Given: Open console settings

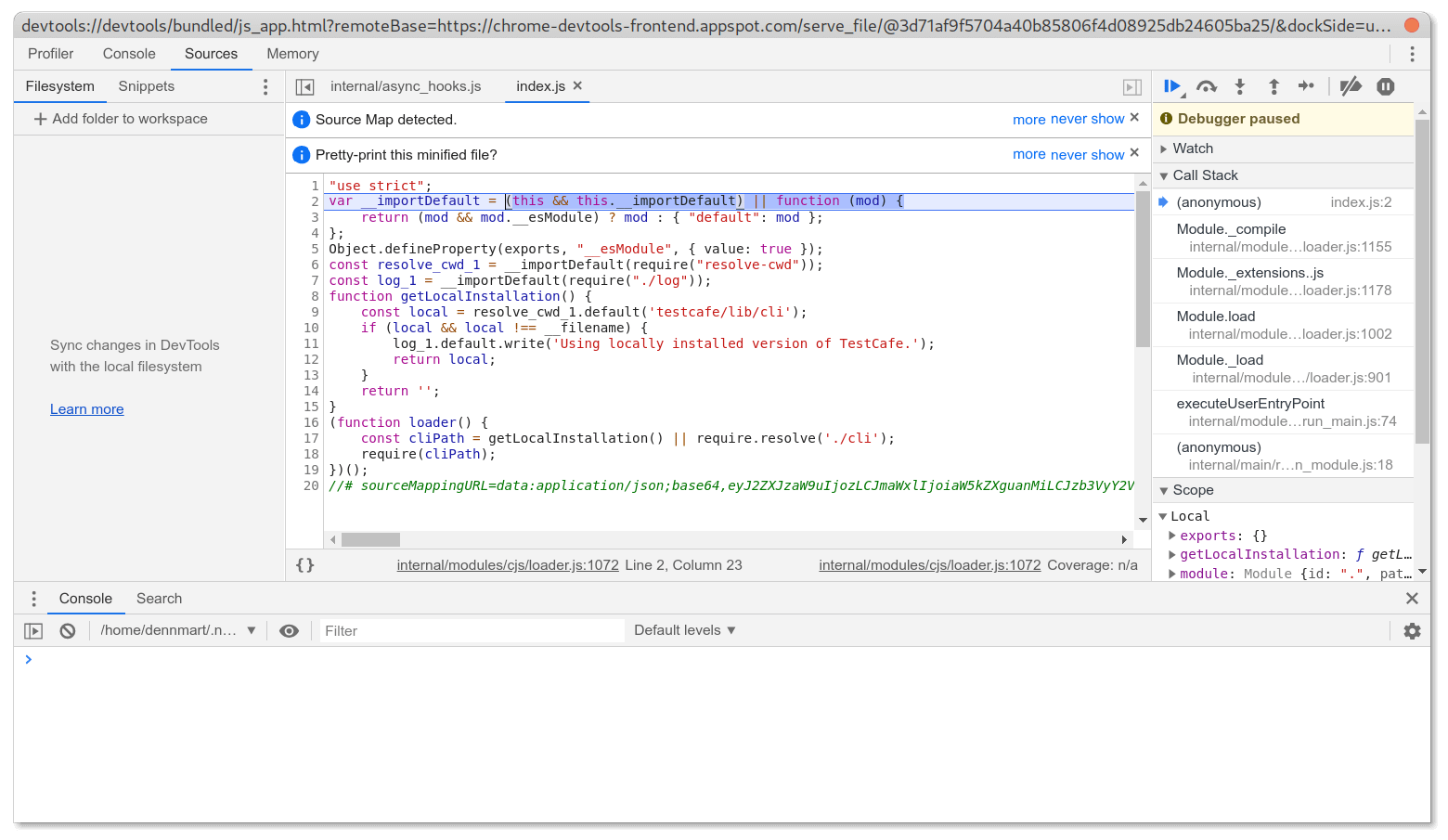Looking at the screenshot, I should (x=1412, y=630).
